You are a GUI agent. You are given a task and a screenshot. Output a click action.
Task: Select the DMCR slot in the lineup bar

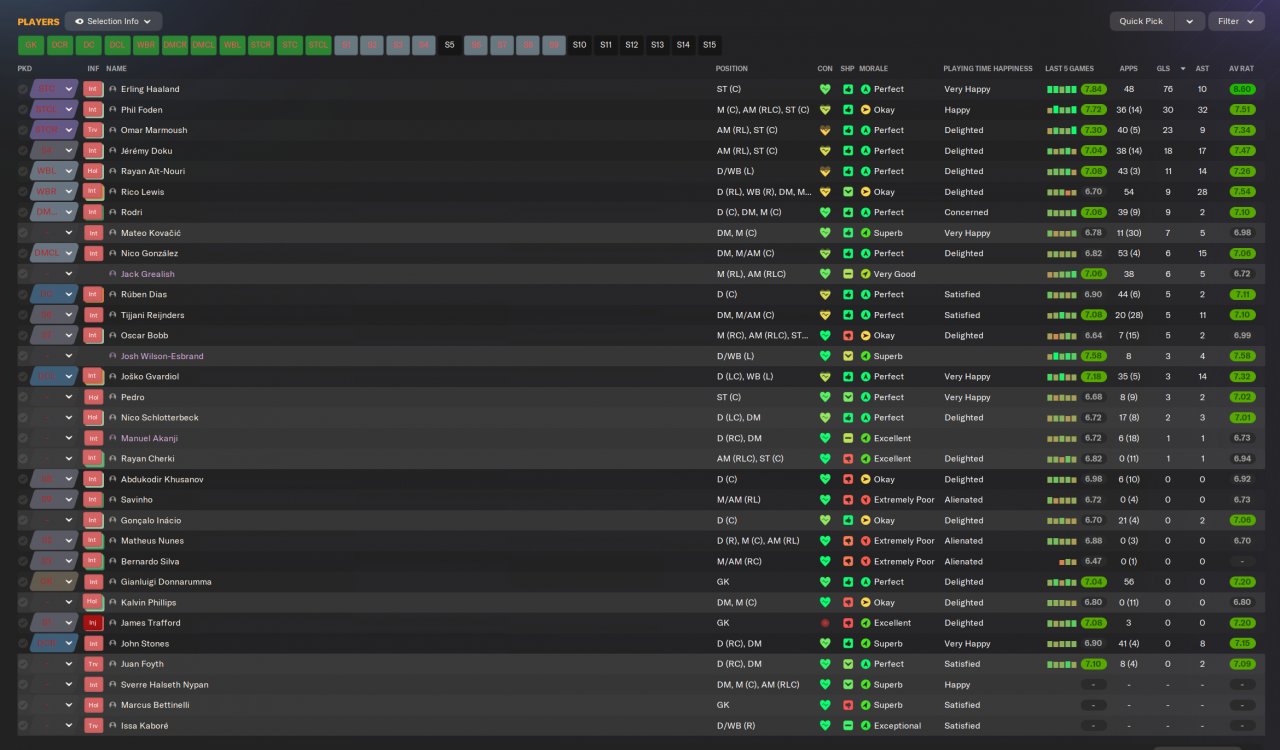point(175,45)
